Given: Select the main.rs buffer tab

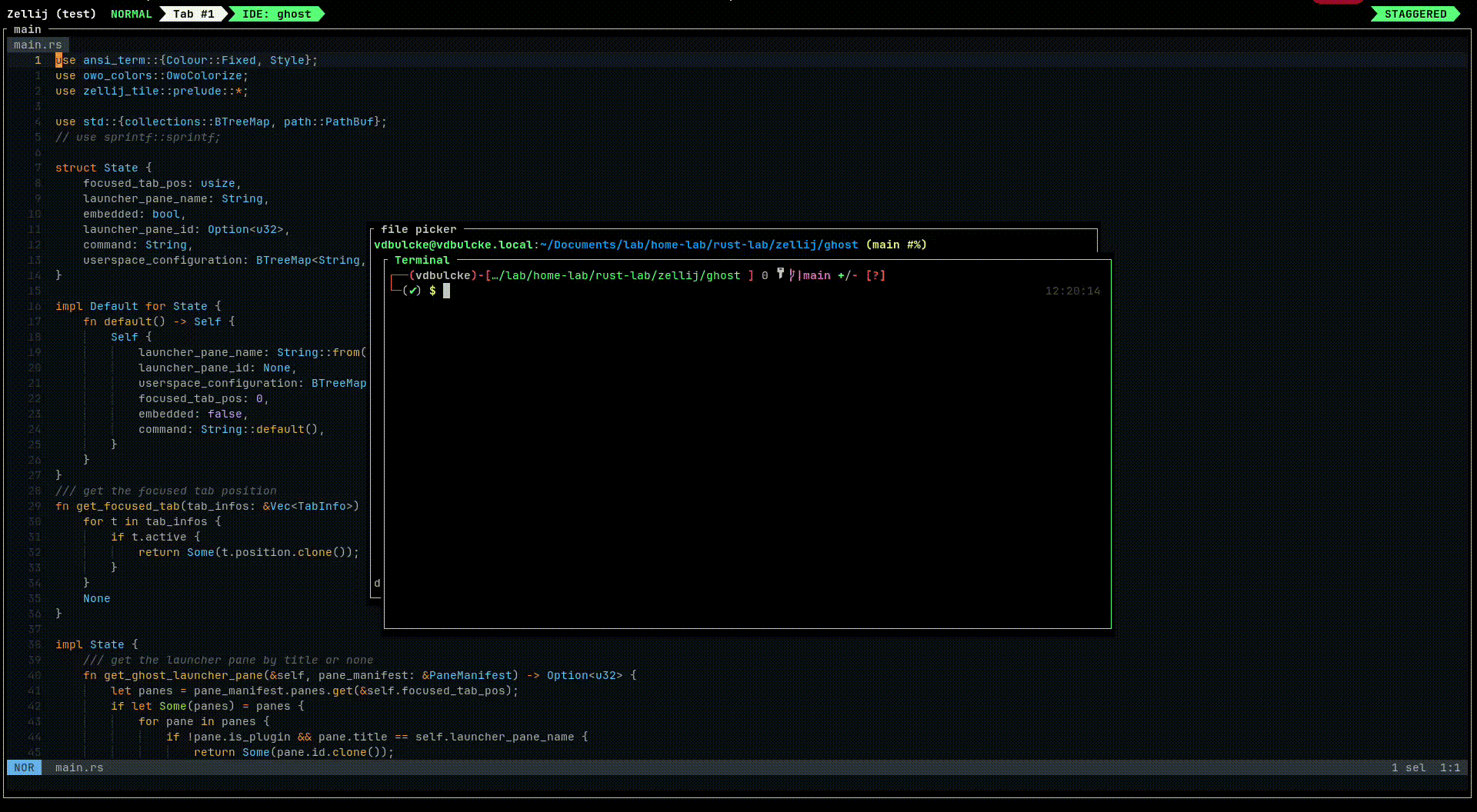Looking at the screenshot, I should point(38,45).
